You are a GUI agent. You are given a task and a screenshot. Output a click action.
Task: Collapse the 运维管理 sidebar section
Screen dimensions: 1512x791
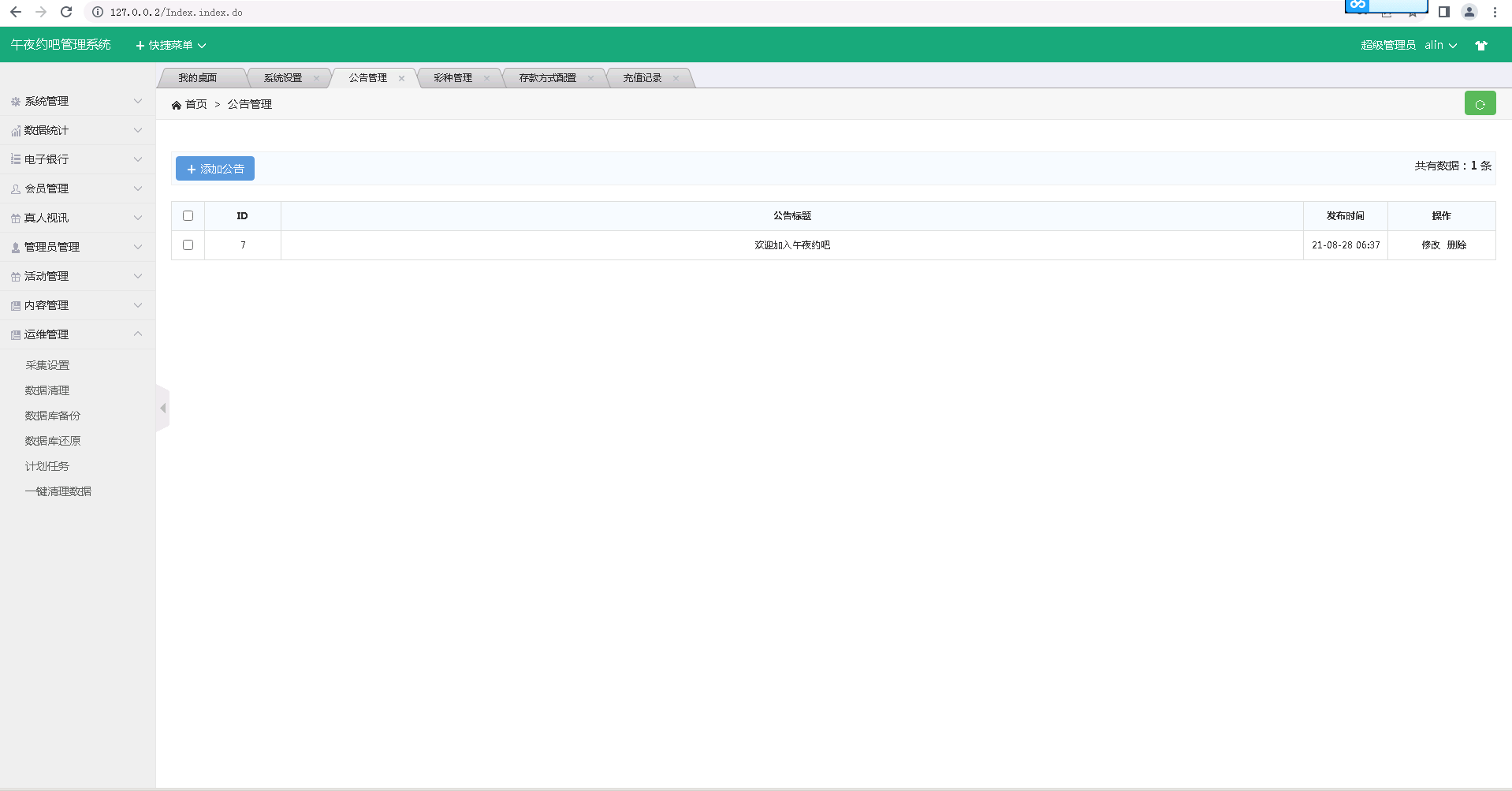tap(77, 334)
